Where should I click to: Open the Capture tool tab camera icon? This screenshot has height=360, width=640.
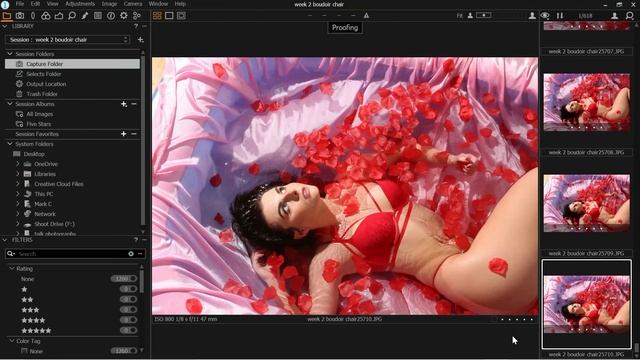coord(20,16)
